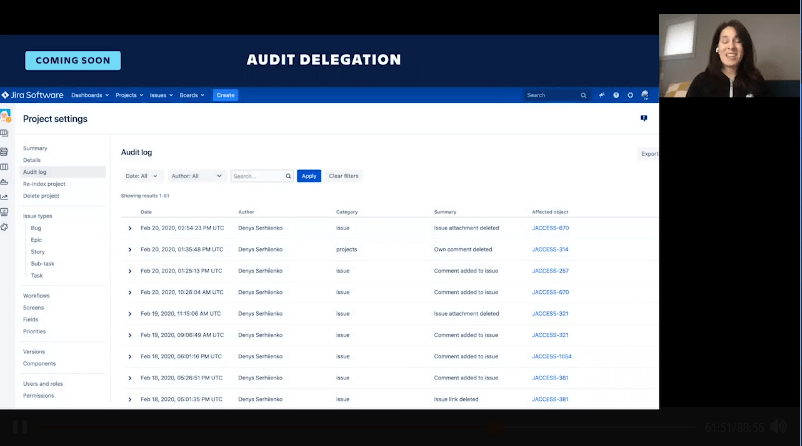Click the Apply button
802x446 pixels.
(x=309, y=176)
